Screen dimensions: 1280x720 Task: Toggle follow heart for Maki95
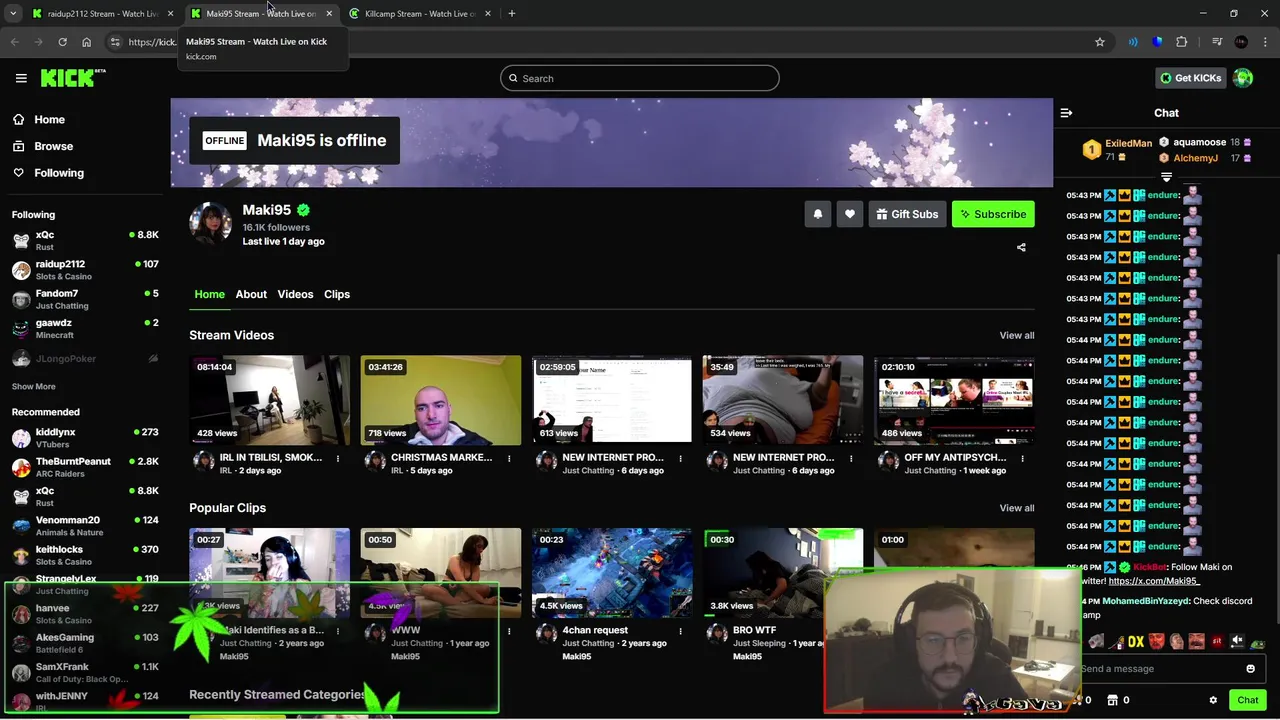click(x=850, y=214)
